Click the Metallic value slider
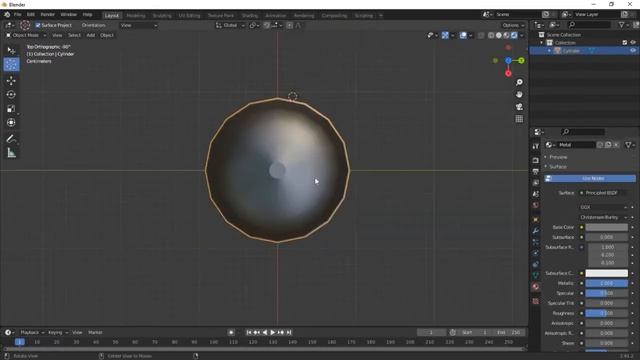 tap(607, 283)
